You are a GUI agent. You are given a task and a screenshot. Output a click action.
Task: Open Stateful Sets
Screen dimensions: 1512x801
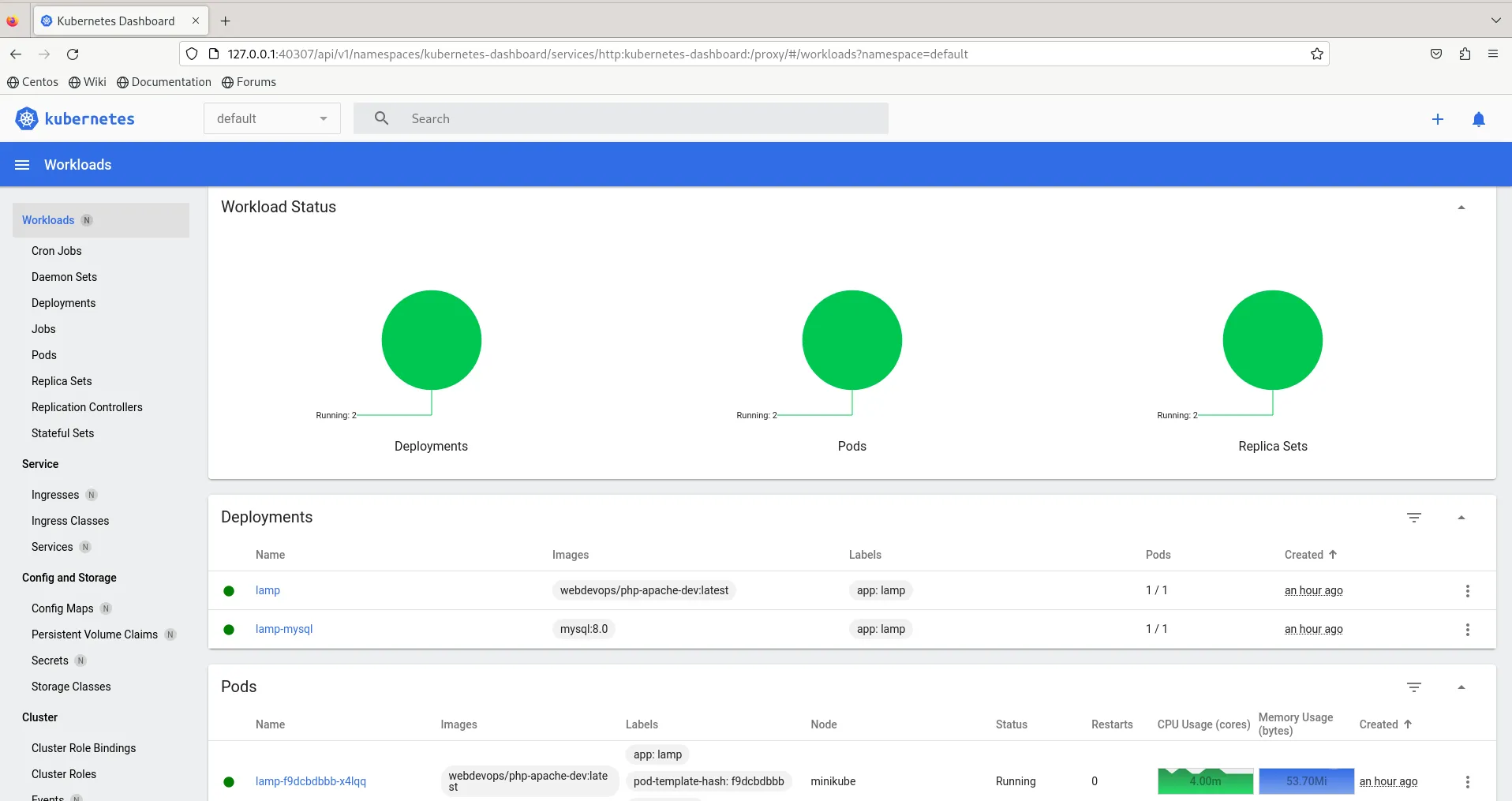point(62,433)
